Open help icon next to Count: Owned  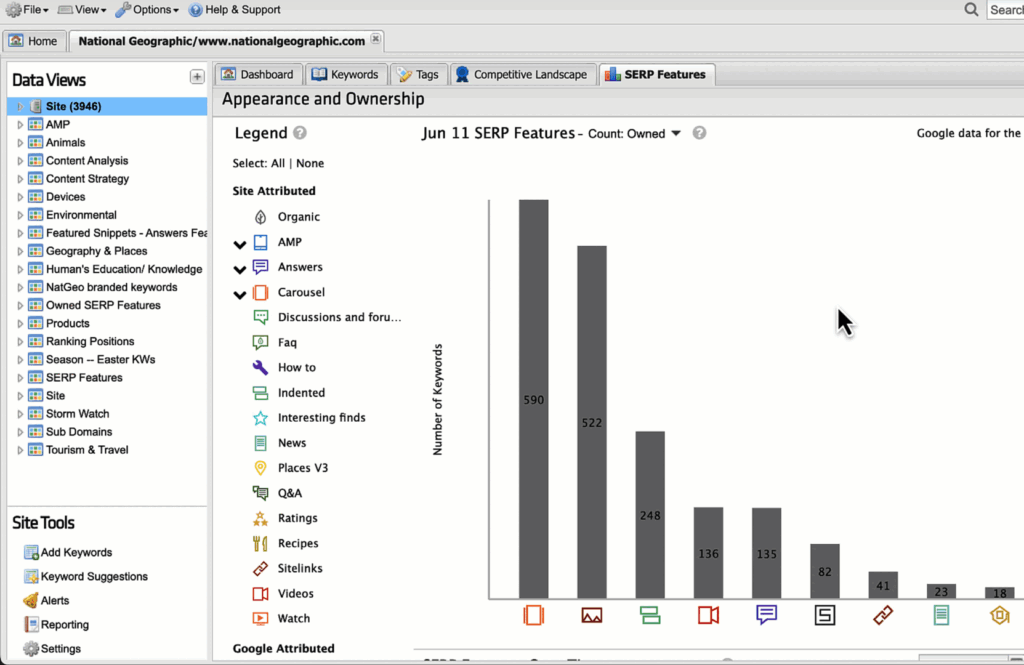coord(699,133)
